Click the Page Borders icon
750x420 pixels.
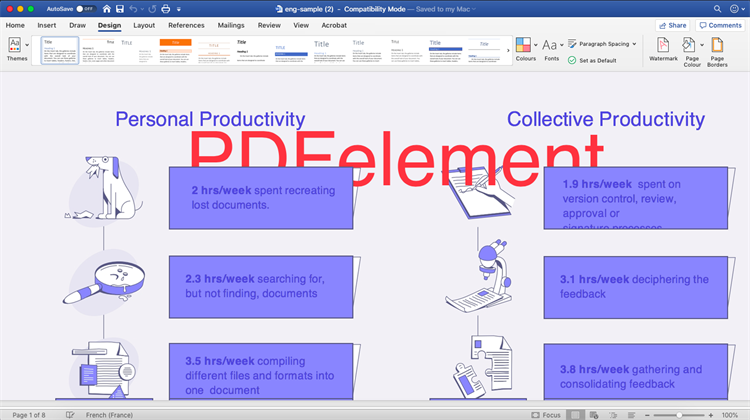(x=717, y=45)
